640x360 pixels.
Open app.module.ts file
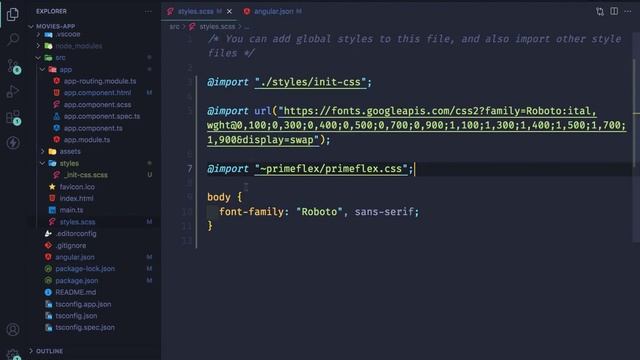87,140
